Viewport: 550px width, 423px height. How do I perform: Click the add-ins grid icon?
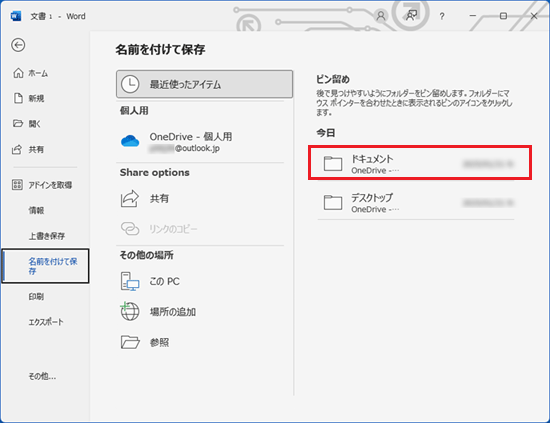[18, 184]
